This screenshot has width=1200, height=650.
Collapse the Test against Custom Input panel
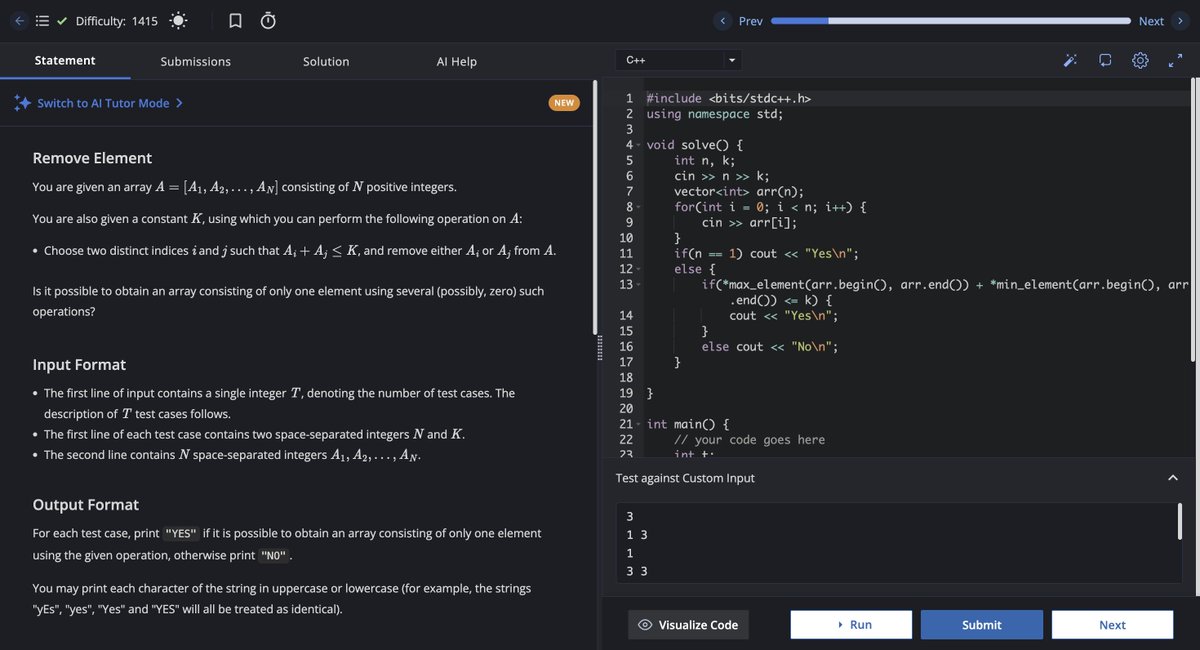(x=1172, y=477)
